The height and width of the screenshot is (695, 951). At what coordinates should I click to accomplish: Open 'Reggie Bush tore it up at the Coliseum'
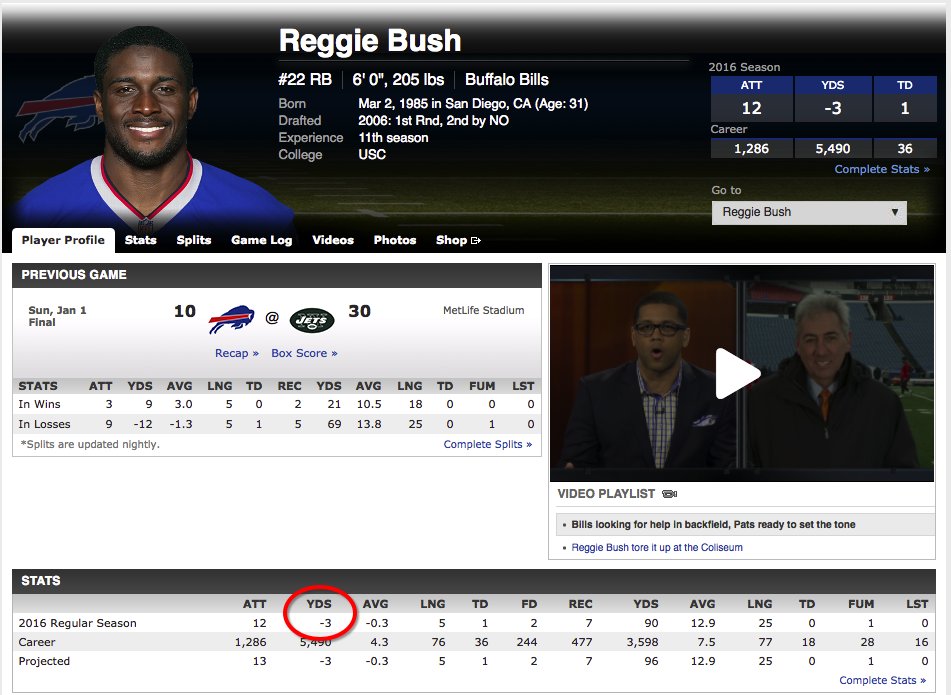[x=657, y=547]
